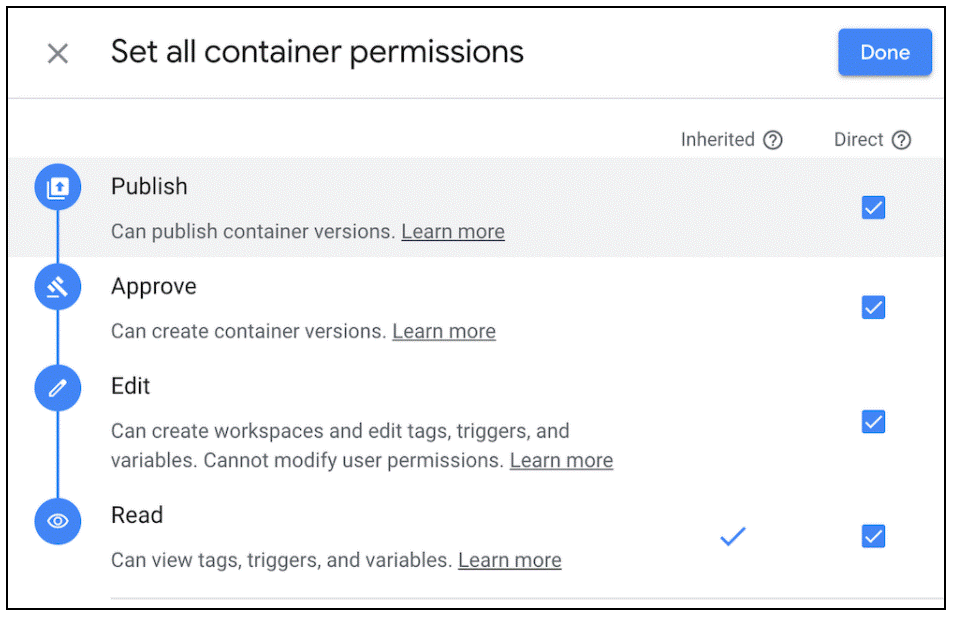Click the Direct column header
The image size is (954, 618).
coord(858,140)
